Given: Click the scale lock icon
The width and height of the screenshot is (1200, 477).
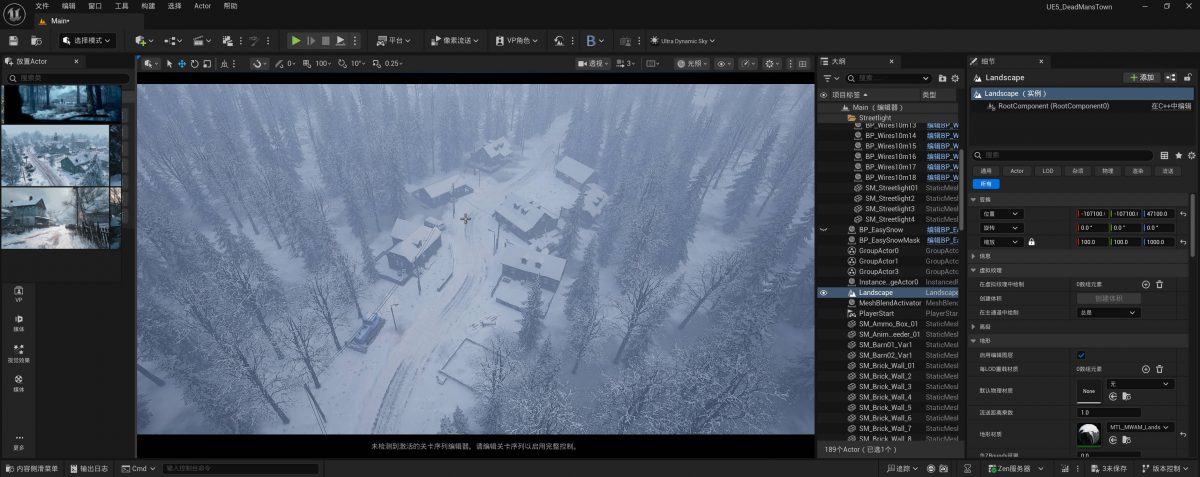Looking at the screenshot, I should (x=1031, y=242).
